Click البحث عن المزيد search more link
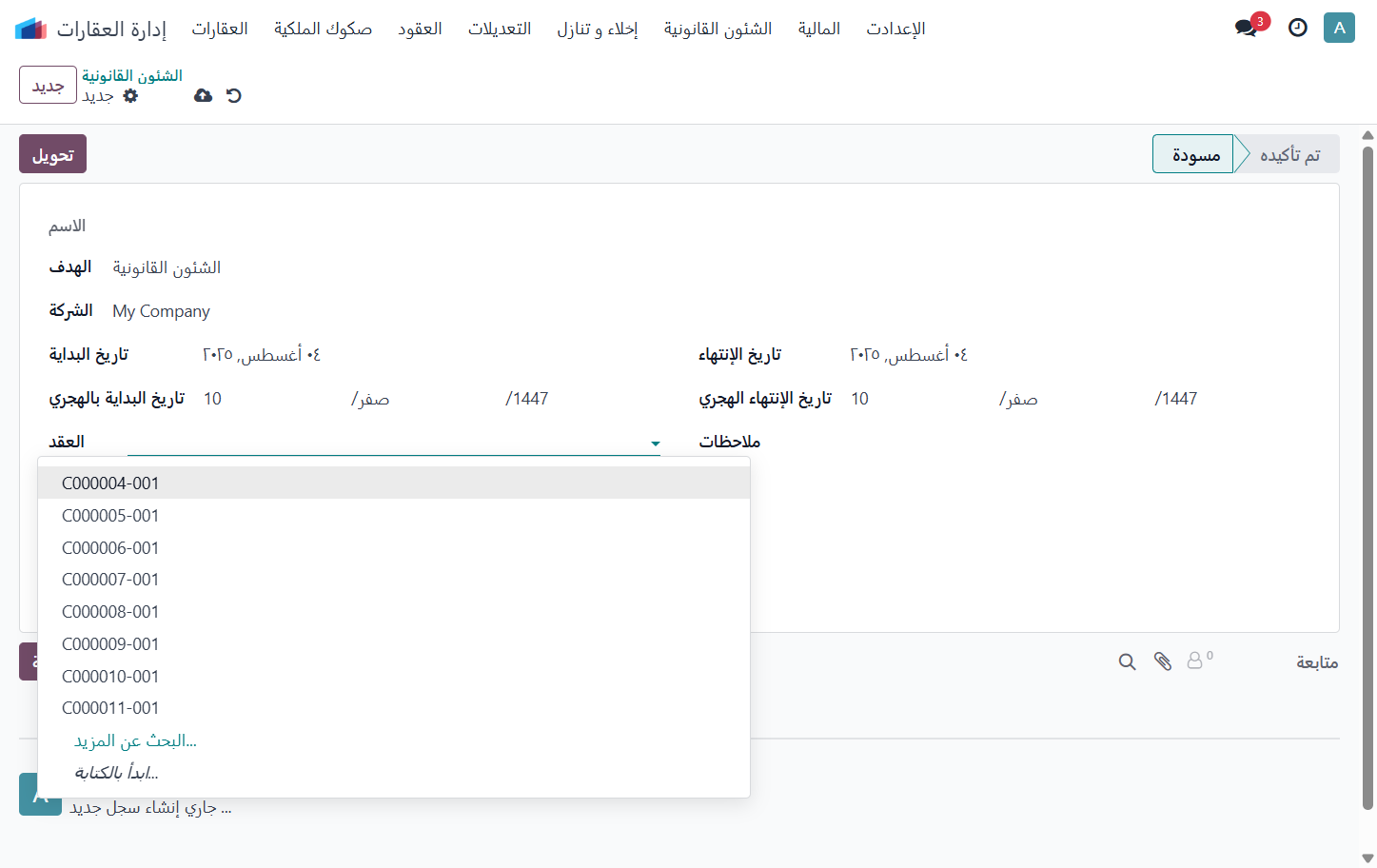The image size is (1377, 868). click(x=135, y=740)
